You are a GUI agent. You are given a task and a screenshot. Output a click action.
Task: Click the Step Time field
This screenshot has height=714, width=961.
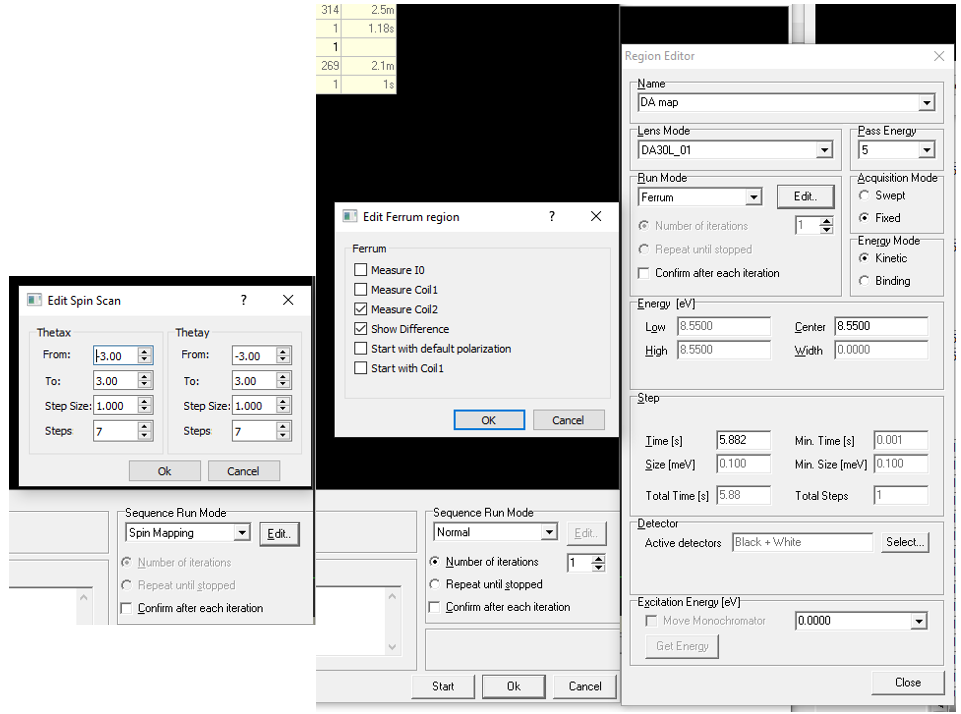click(743, 441)
